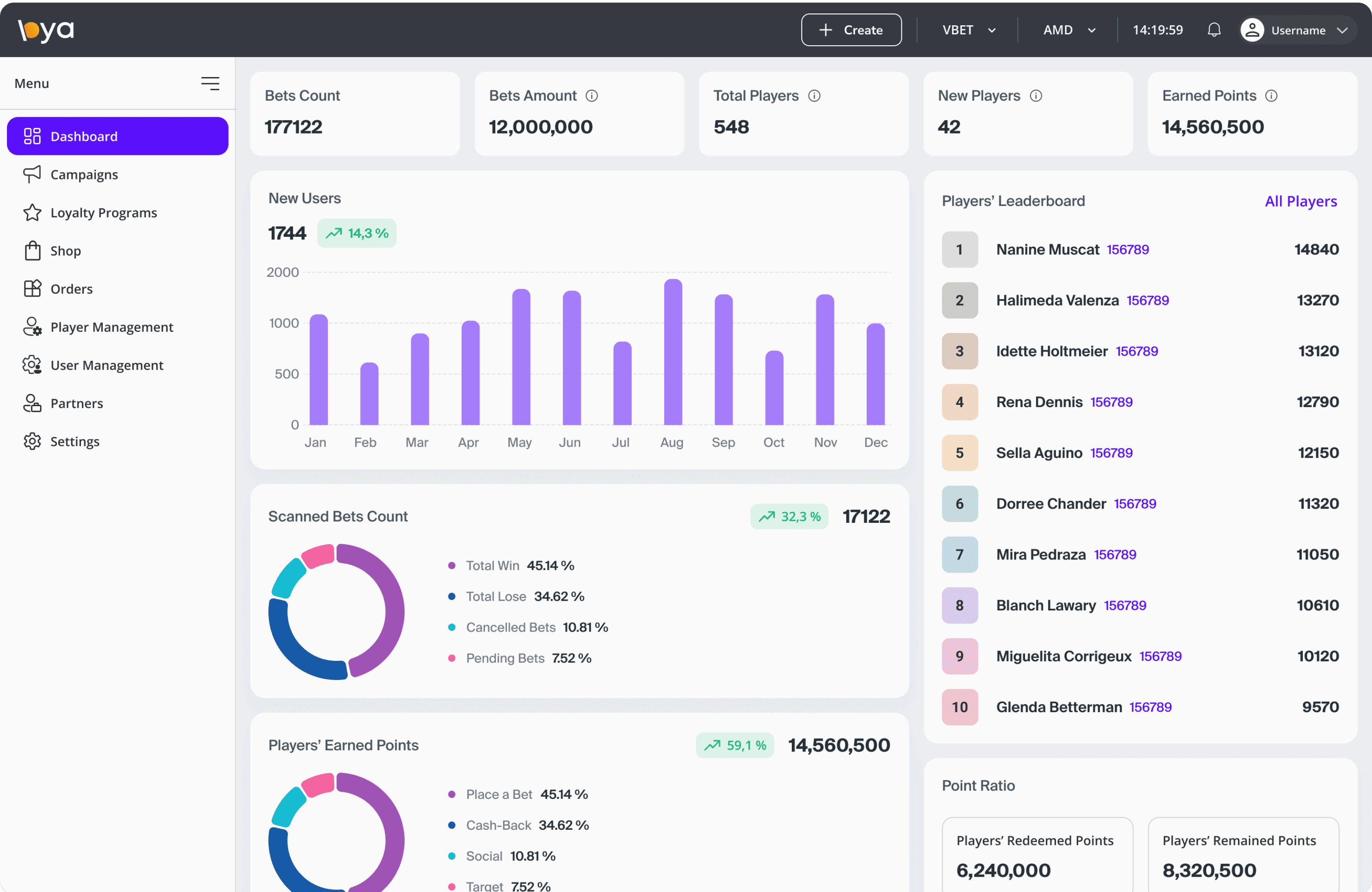Screen dimensions: 1372x892
Task: Click the notification bell icon
Action: click(x=1214, y=30)
